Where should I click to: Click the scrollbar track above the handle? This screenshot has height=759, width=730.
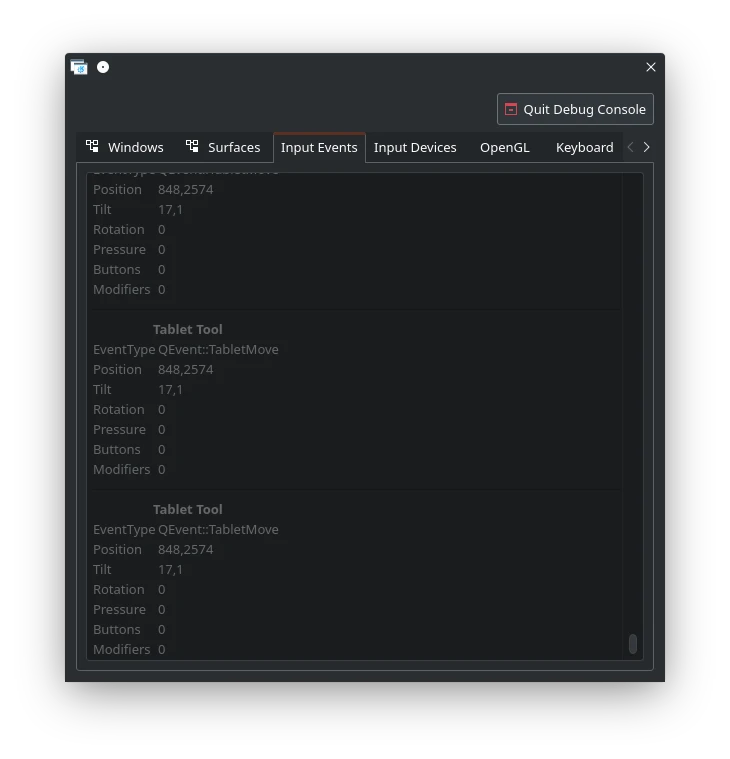tap(633, 402)
